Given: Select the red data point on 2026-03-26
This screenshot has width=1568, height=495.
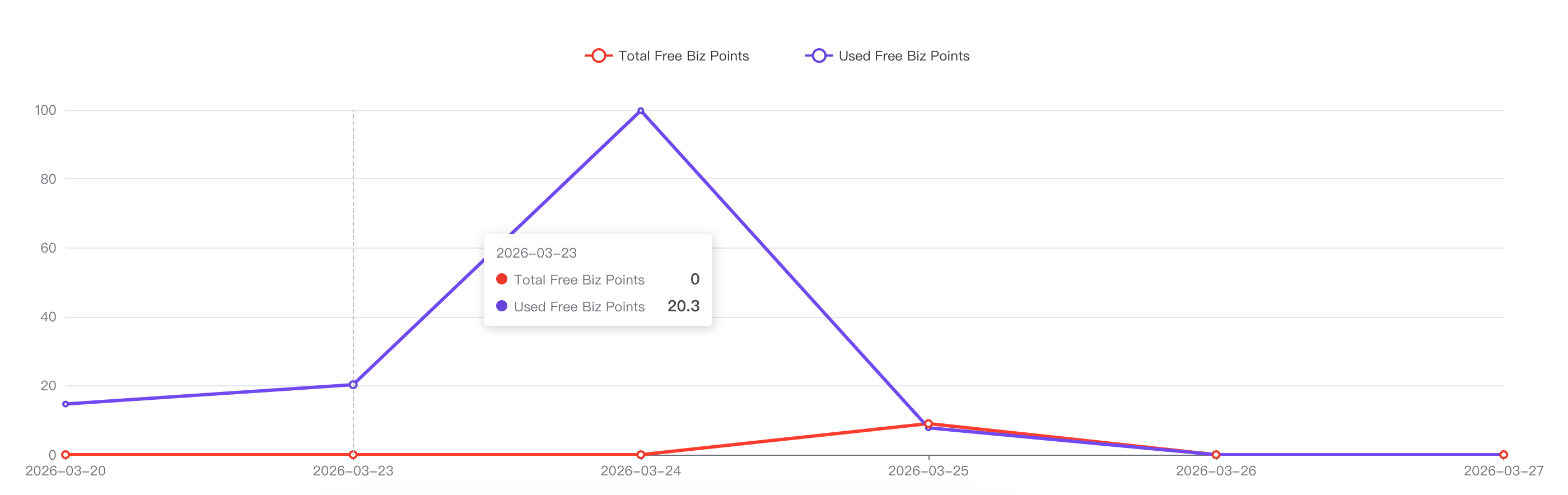Looking at the screenshot, I should pos(1216,455).
